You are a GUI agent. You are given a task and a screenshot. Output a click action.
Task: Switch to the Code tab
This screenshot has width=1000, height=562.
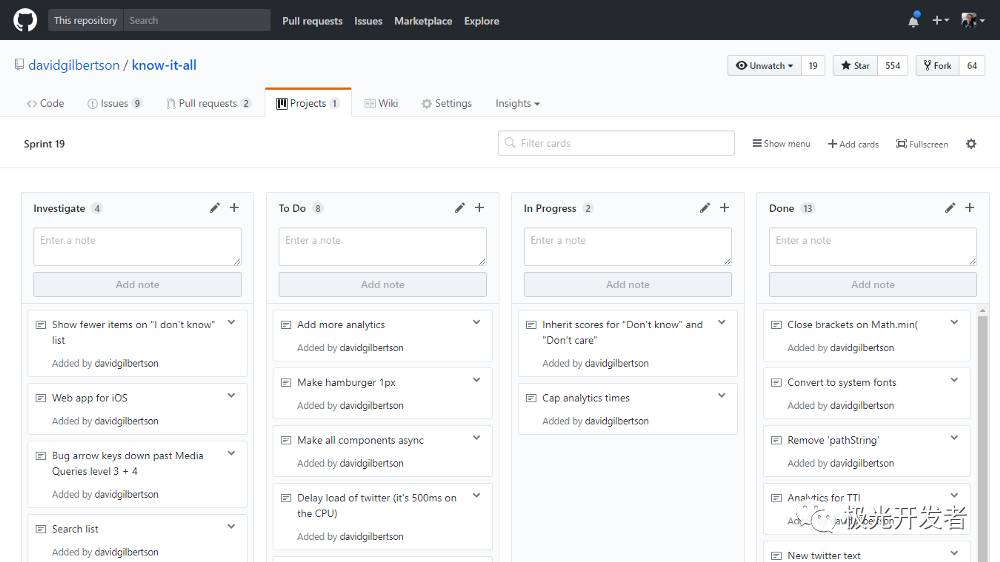[x=45, y=103]
